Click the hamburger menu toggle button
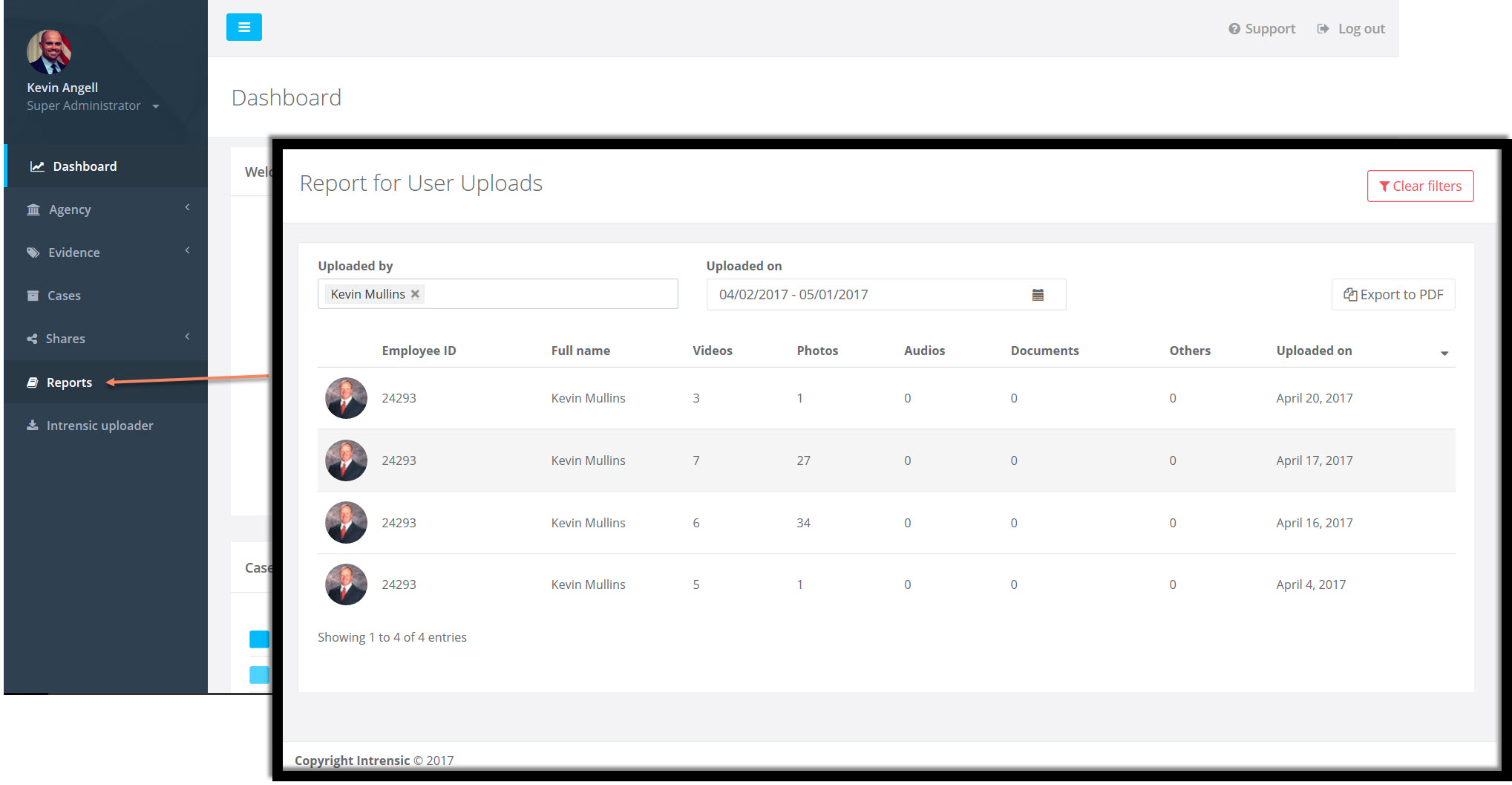1512x785 pixels. tap(243, 27)
